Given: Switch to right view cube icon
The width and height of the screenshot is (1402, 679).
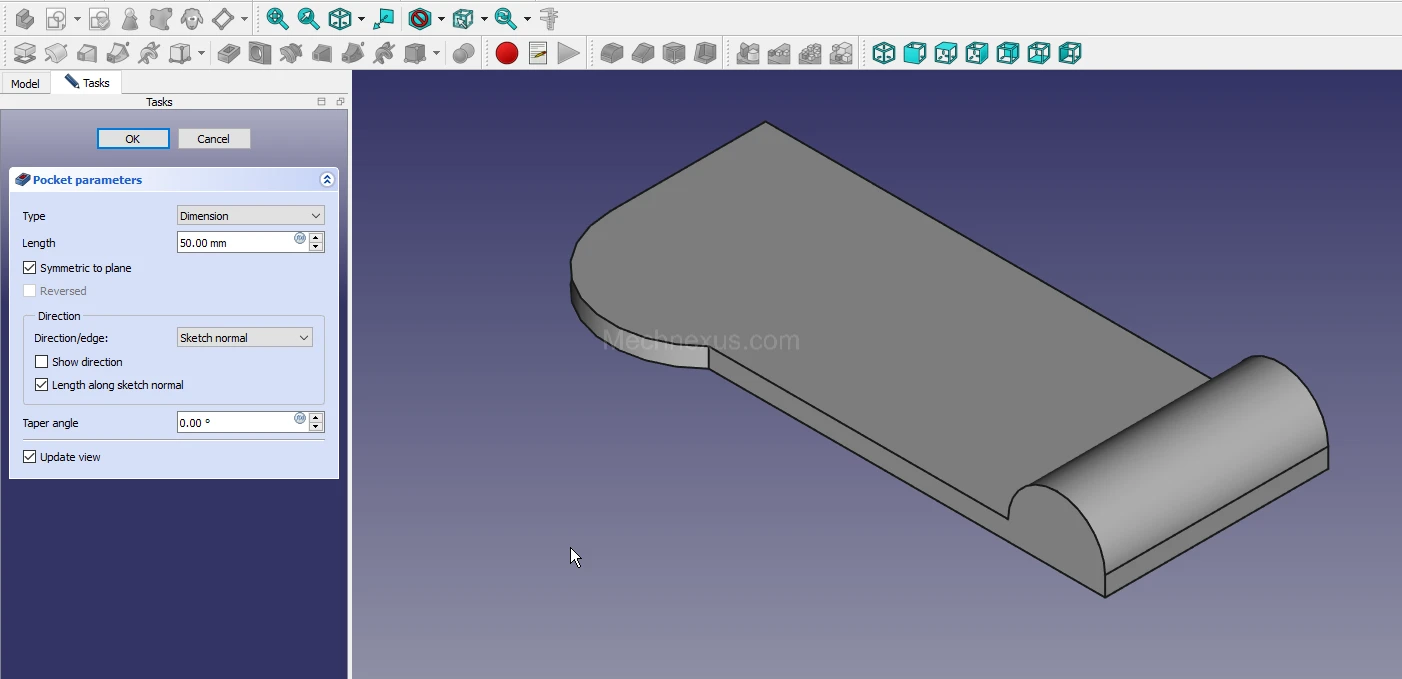Looking at the screenshot, I should click(977, 53).
